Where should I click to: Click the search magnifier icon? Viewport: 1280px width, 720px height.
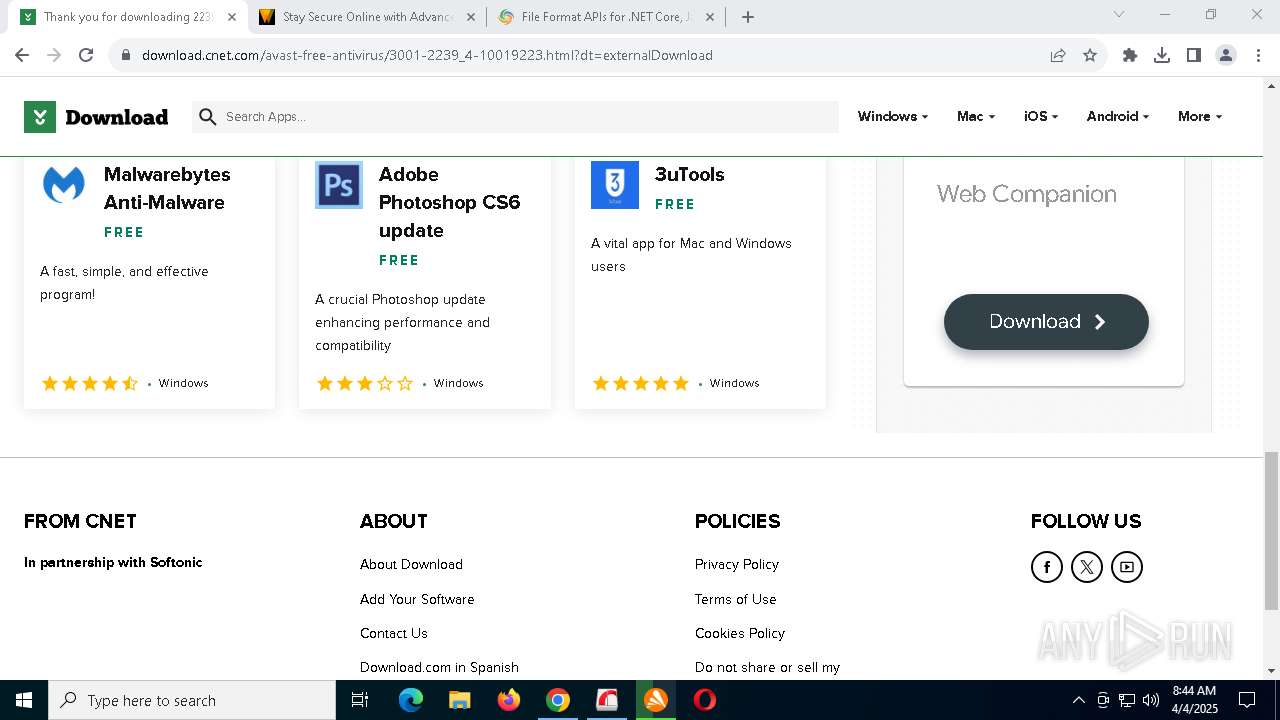pyautogui.click(x=208, y=117)
